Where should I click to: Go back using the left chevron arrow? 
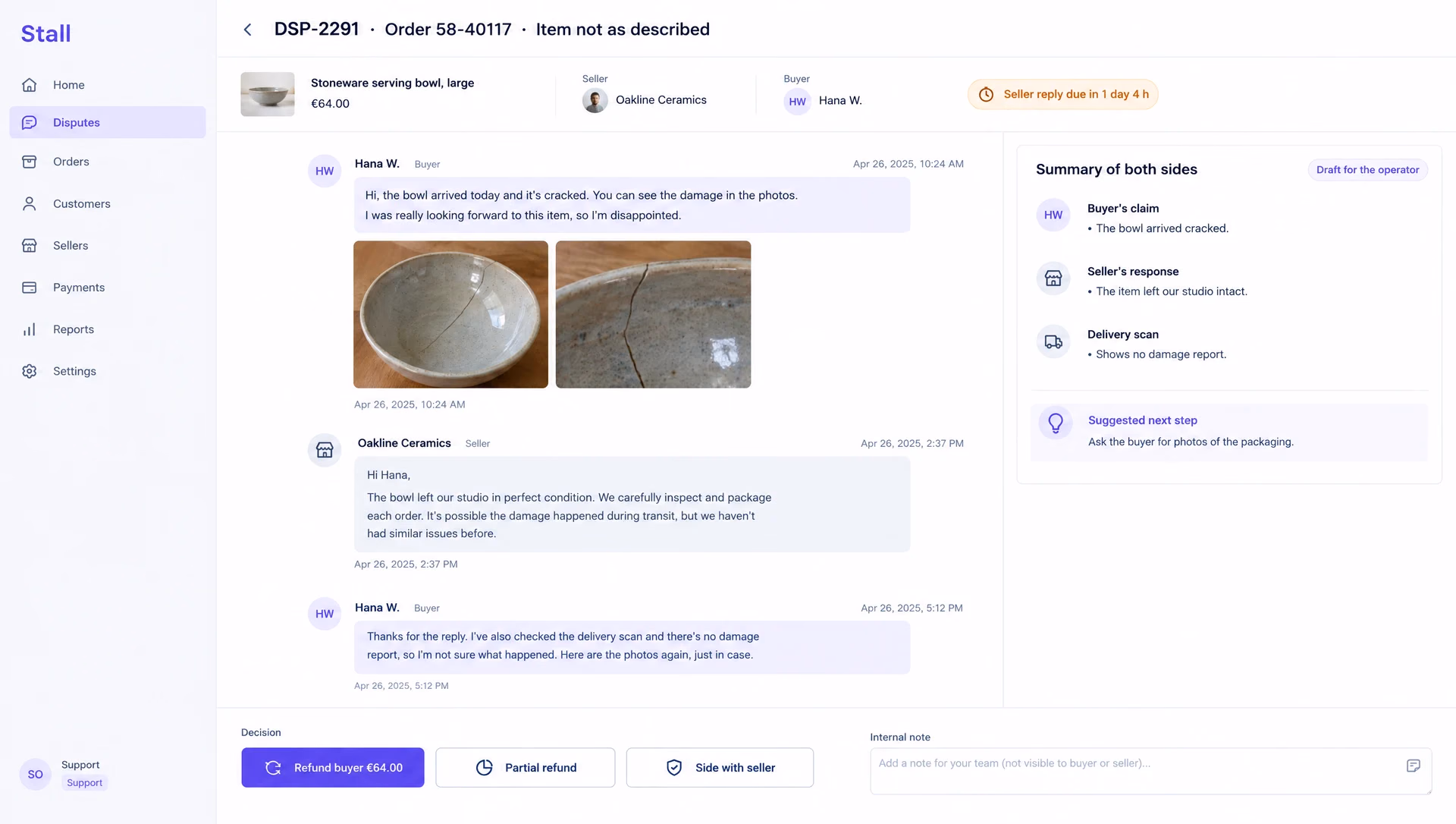pos(247,30)
